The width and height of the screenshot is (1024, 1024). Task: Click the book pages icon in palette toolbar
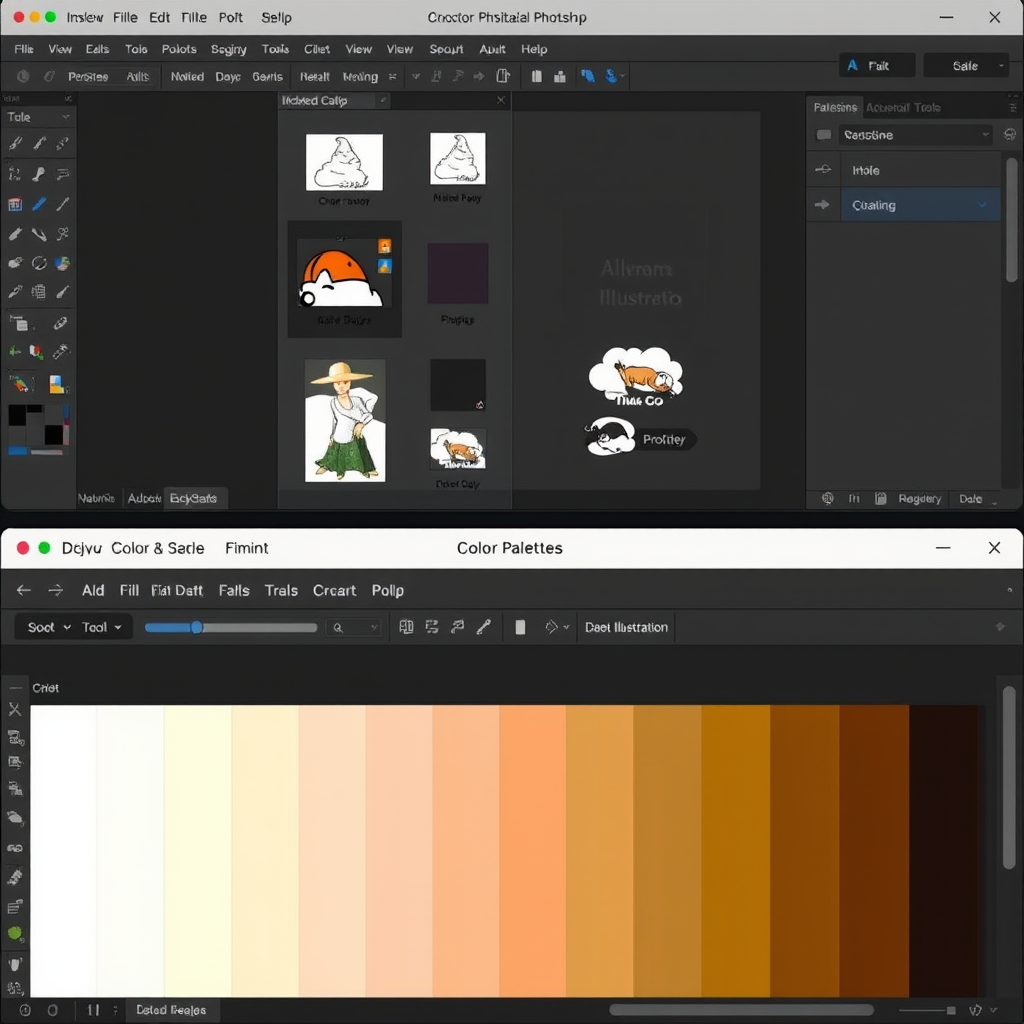(x=406, y=627)
